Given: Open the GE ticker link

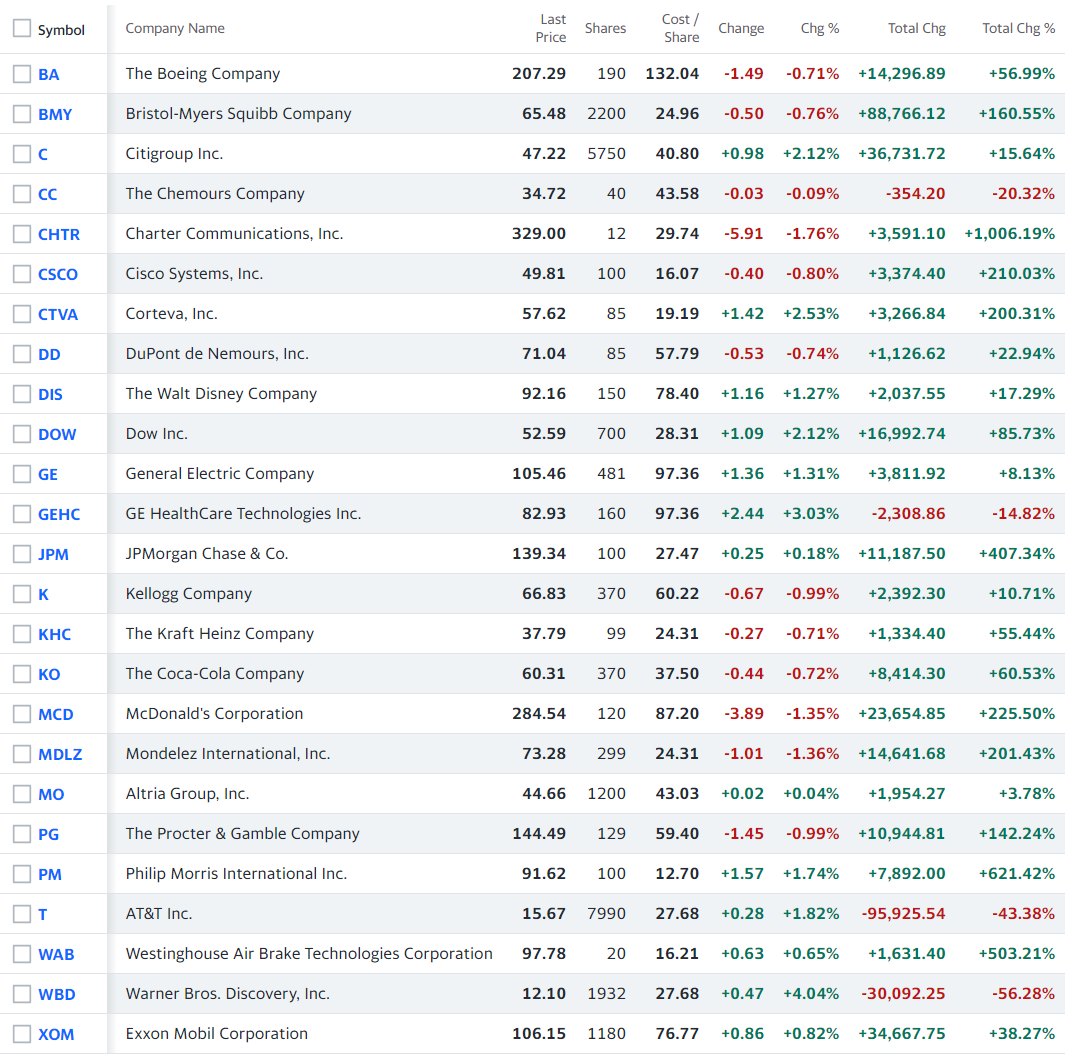Looking at the screenshot, I should click(x=48, y=475).
